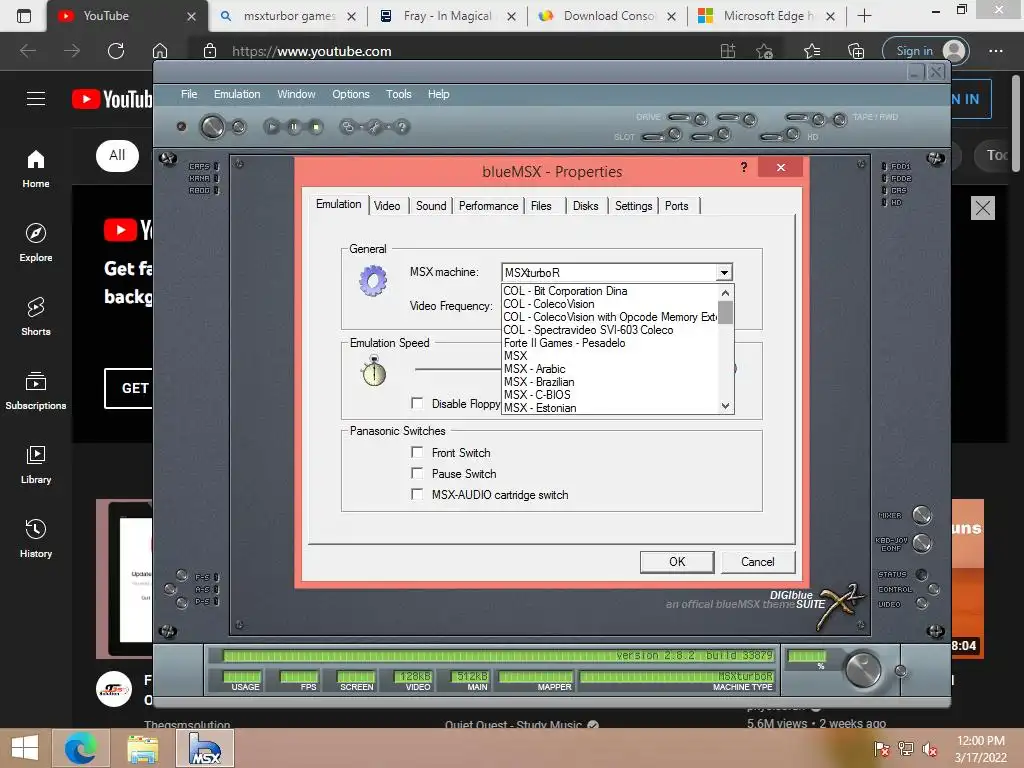Open a new Edge tab
Screen dimensions: 1024x768
coord(864,16)
